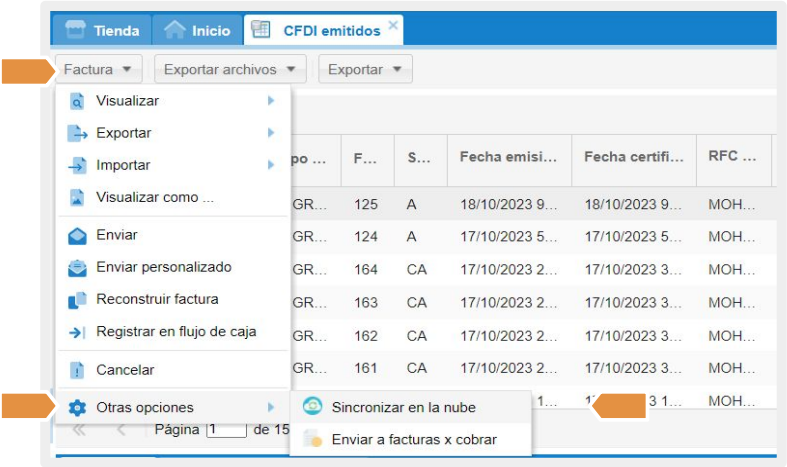Click the Enviar personalizado icon
Image resolution: width=787 pixels, height=467 pixels.
(77, 268)
